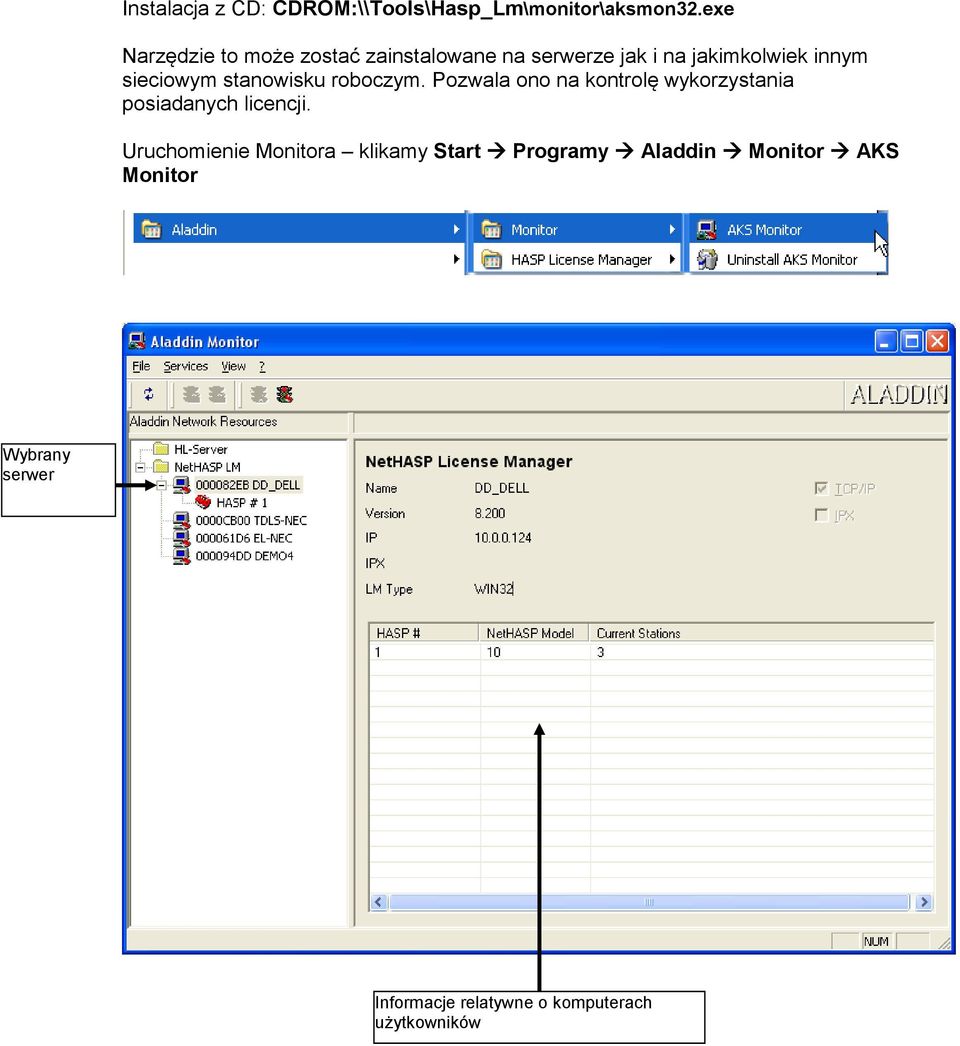Click the NetHASP Model column header
This screenshot has width=960, height=1046.
pyautogui.click(x=534, y=632)
